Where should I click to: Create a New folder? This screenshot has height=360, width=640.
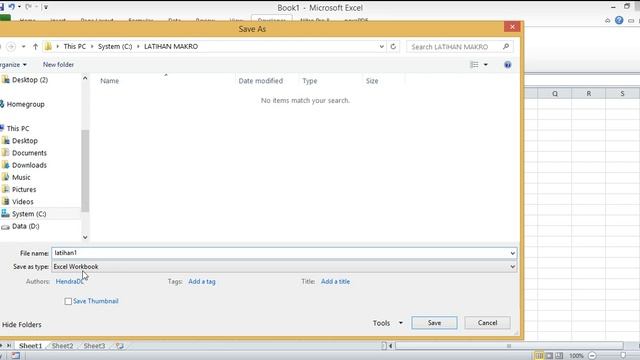pos(58,64)
